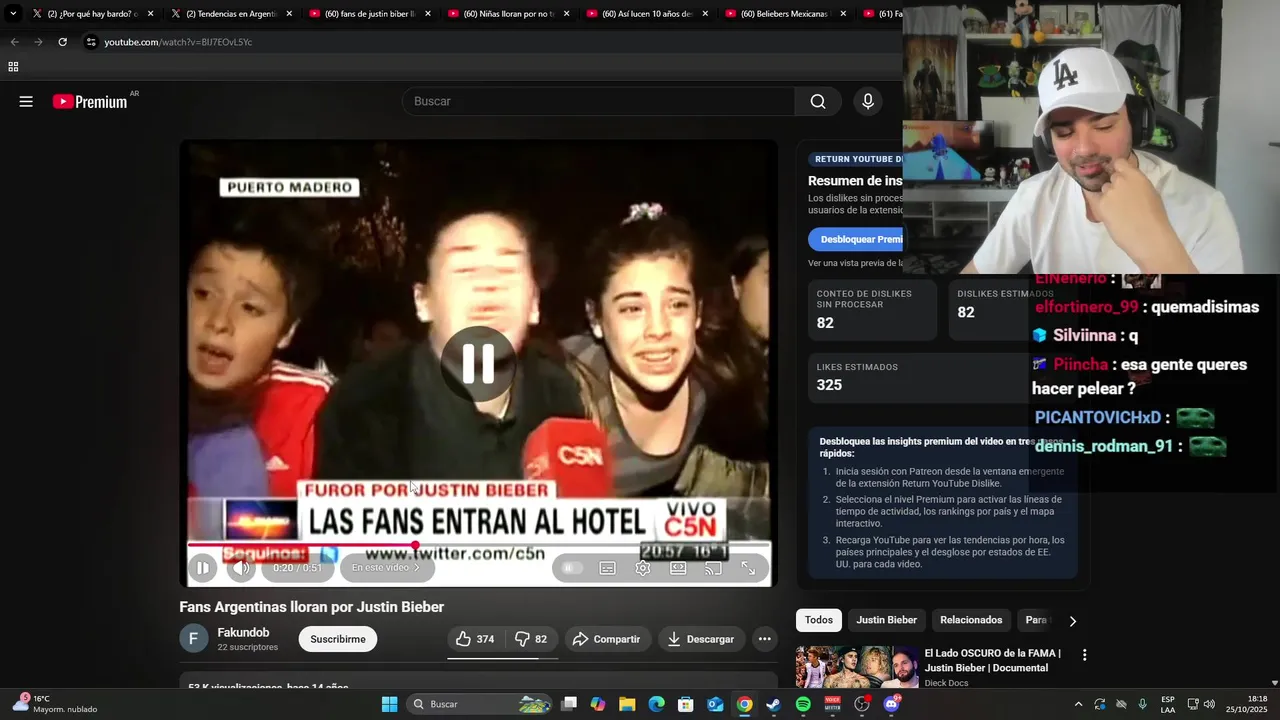Share the video via Compartir

(x=606, y=639)
